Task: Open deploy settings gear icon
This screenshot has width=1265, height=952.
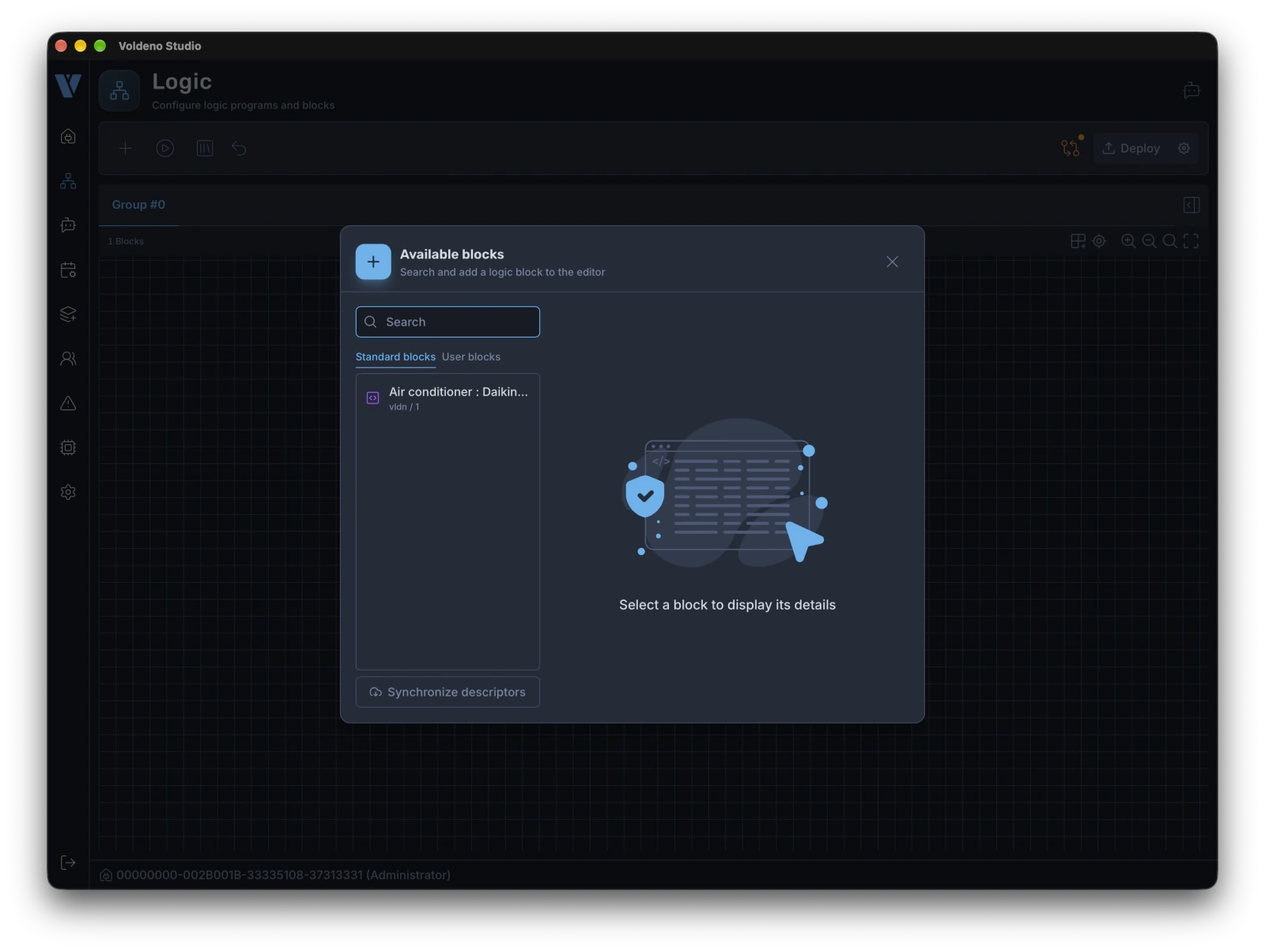Action: (1184, 148)
